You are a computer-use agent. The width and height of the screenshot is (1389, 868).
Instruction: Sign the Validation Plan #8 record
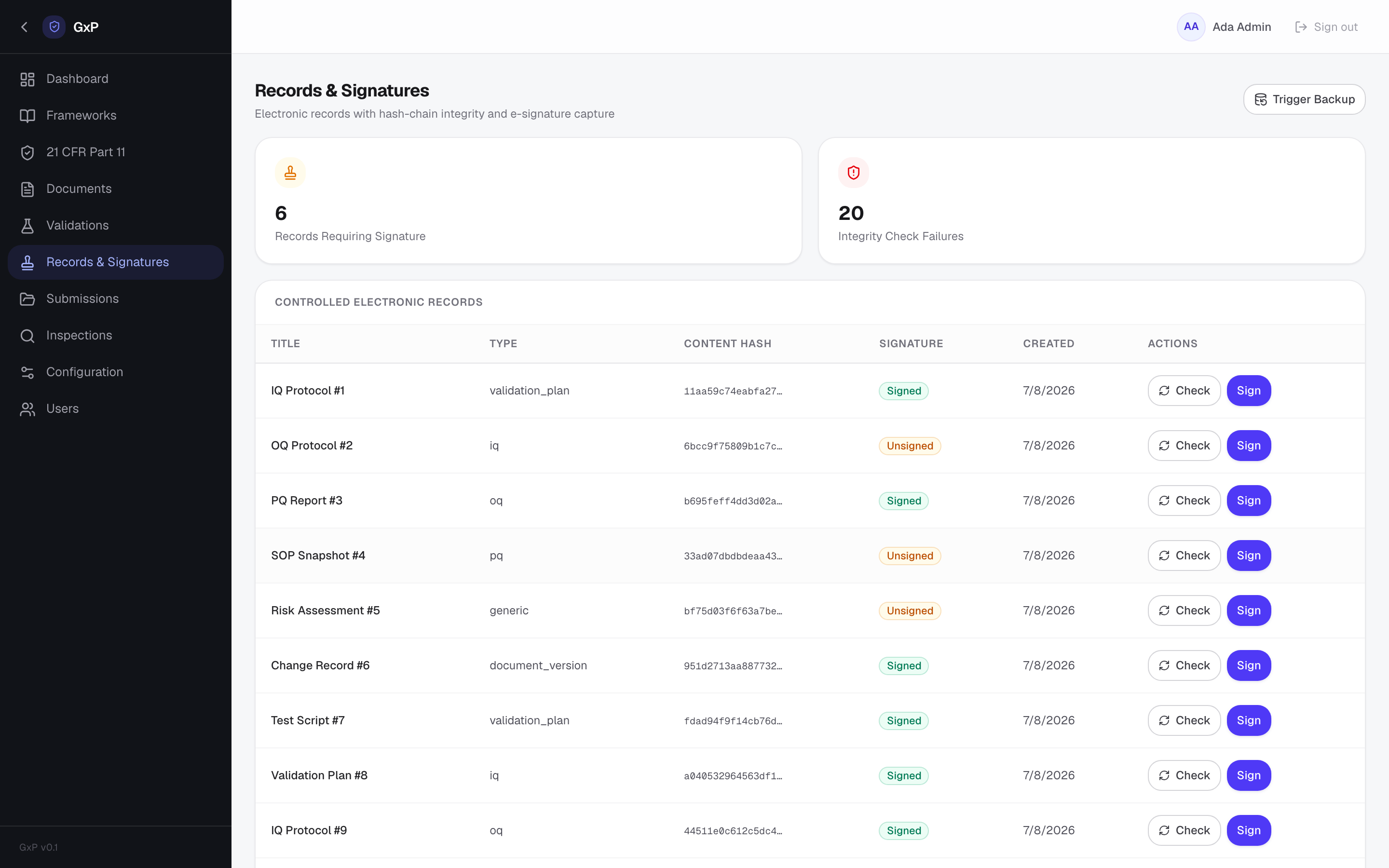[1248, 775]
